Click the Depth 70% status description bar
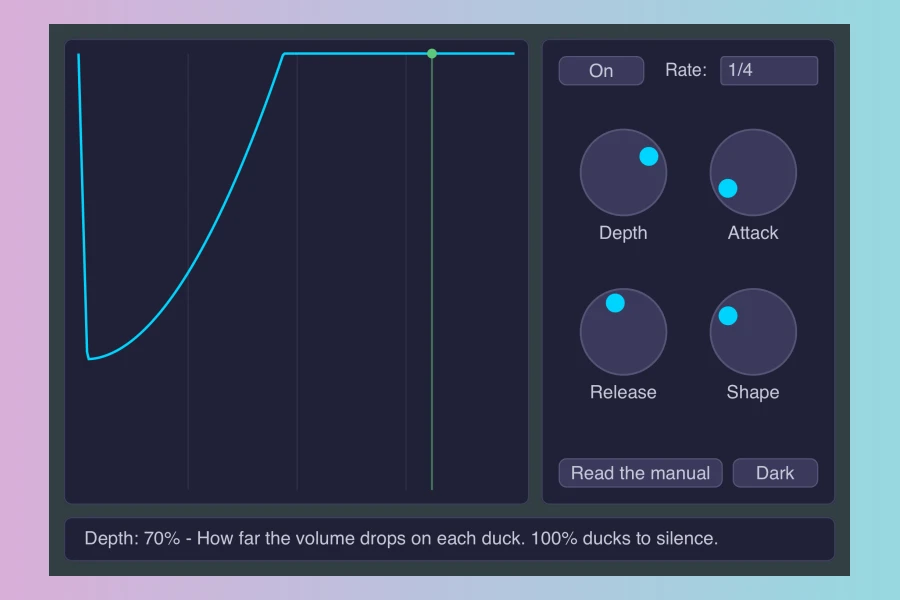The height and width of the screenshot is (600, 900). 449,539
